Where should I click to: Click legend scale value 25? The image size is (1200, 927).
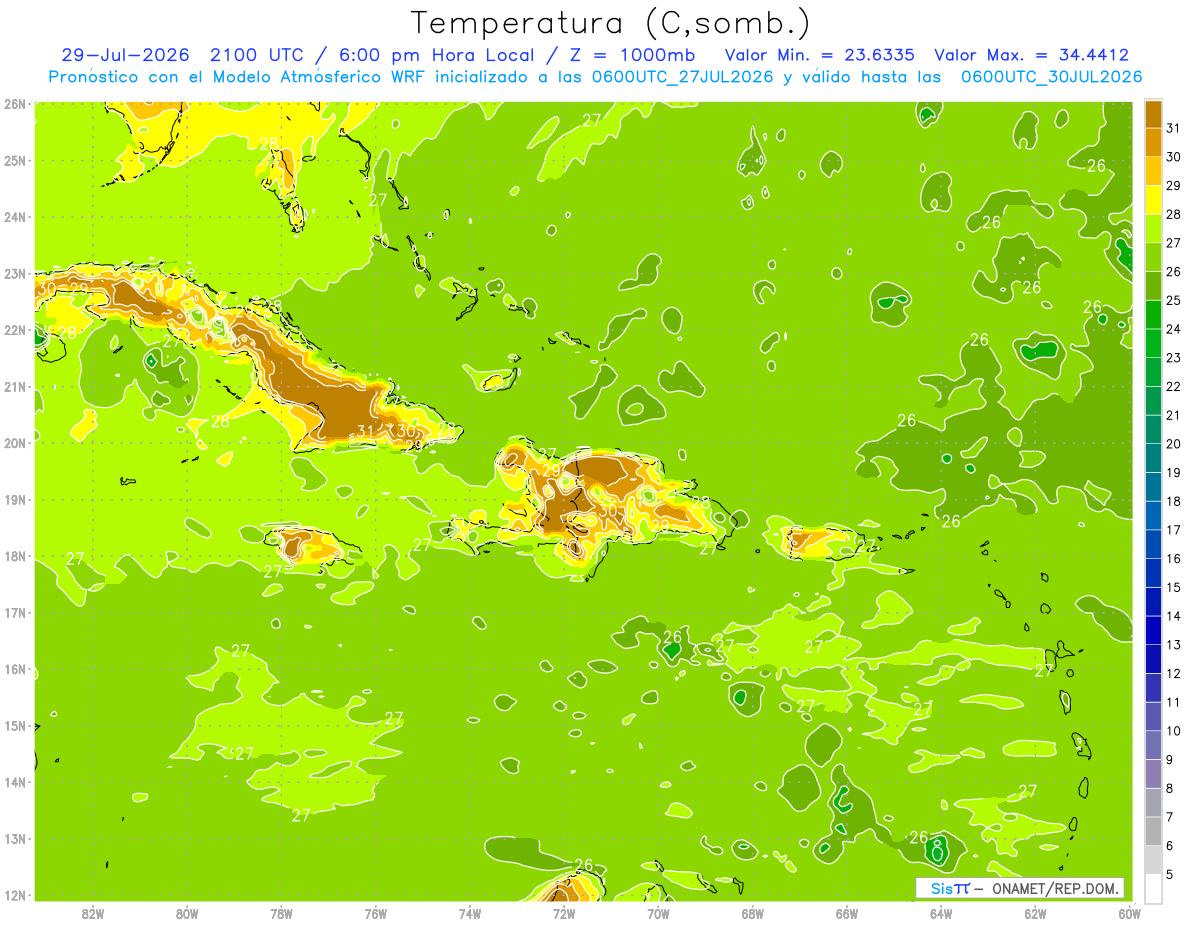pyautogui.click(x=1174, y=300)
